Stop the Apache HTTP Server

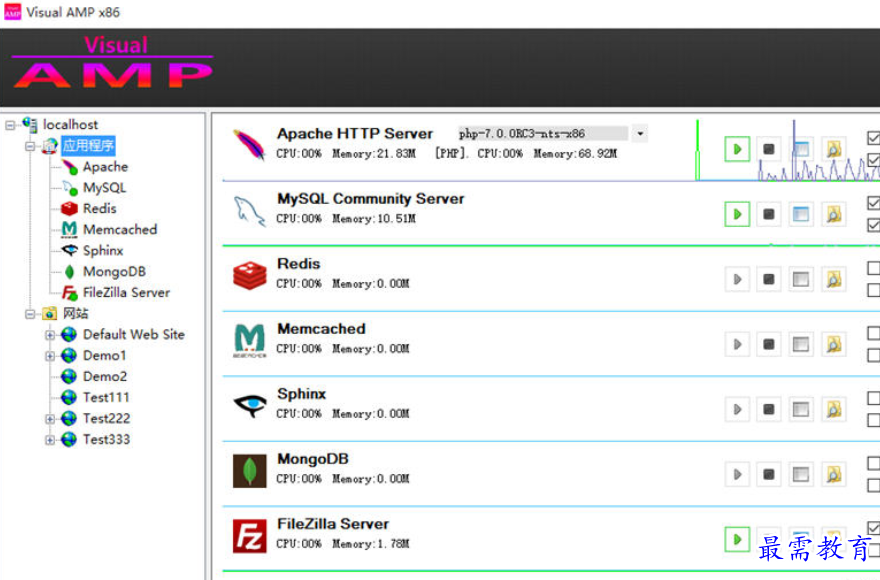(769, 149)
